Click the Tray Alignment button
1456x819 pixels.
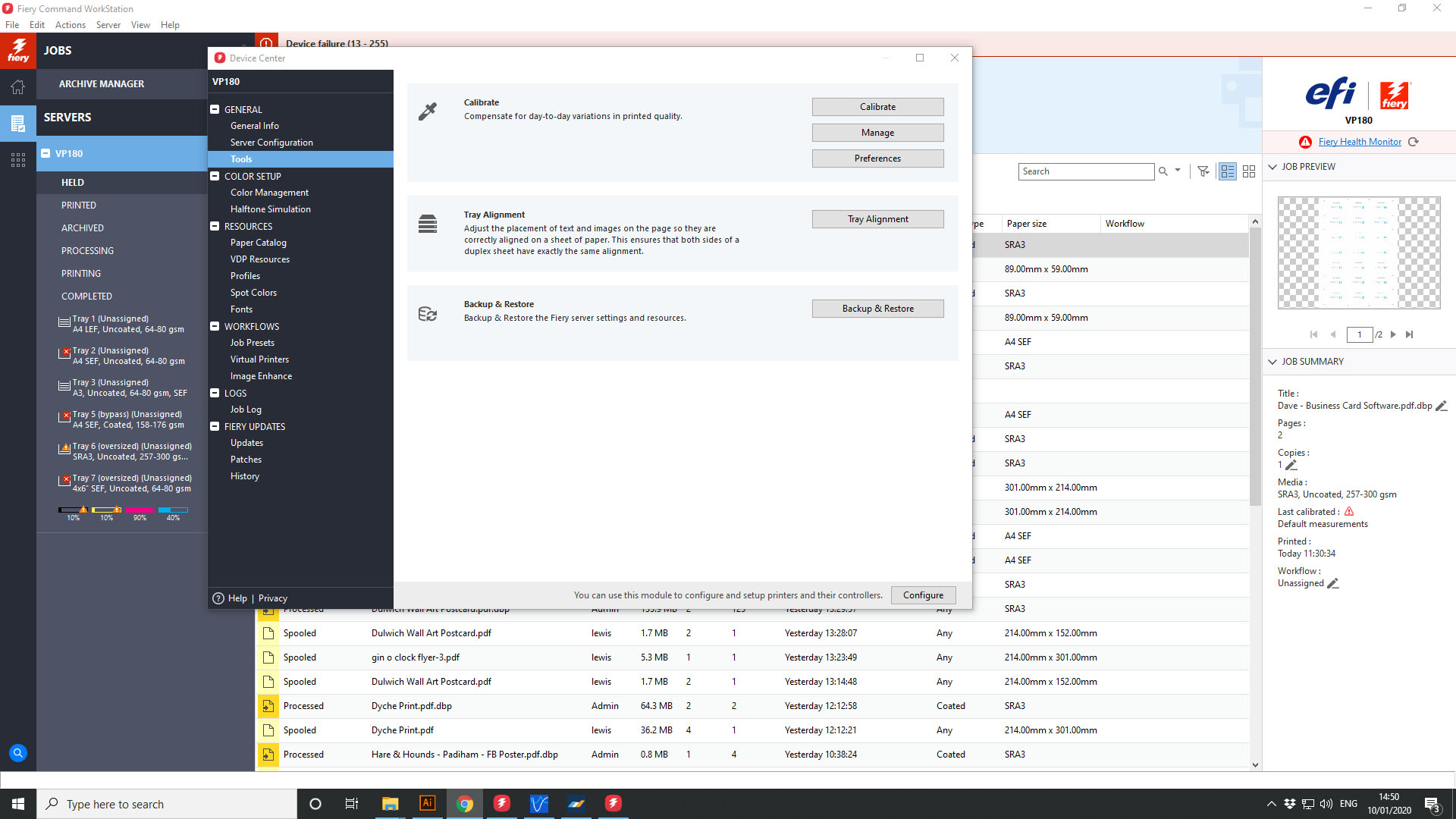pos(877,219)
